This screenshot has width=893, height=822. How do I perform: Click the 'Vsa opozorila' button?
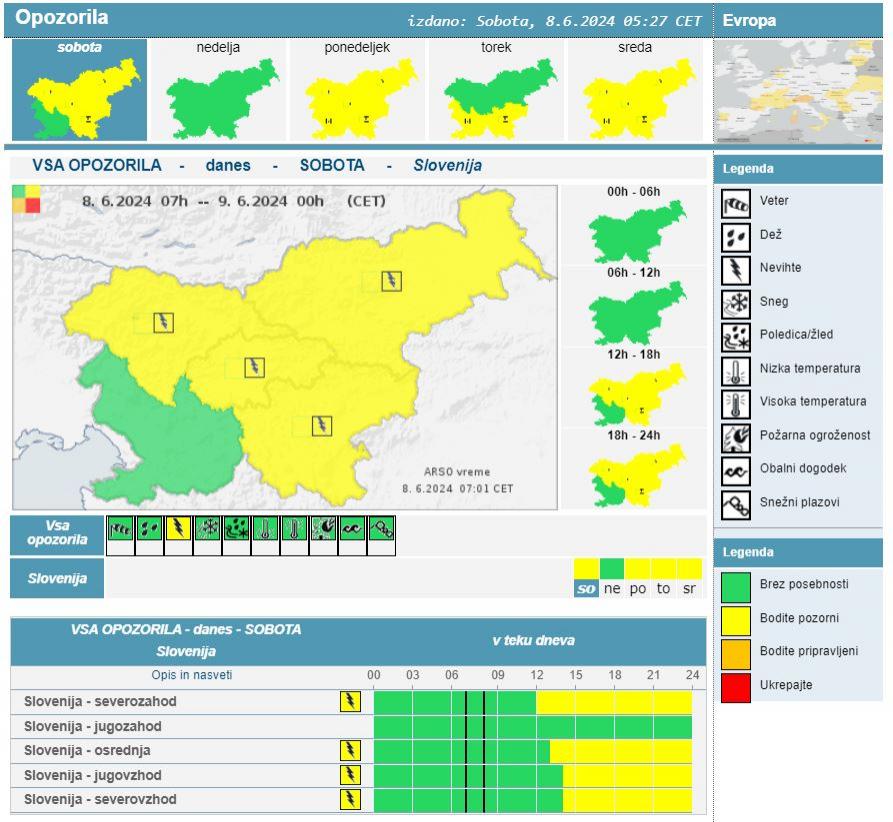(x=57, y=534)
